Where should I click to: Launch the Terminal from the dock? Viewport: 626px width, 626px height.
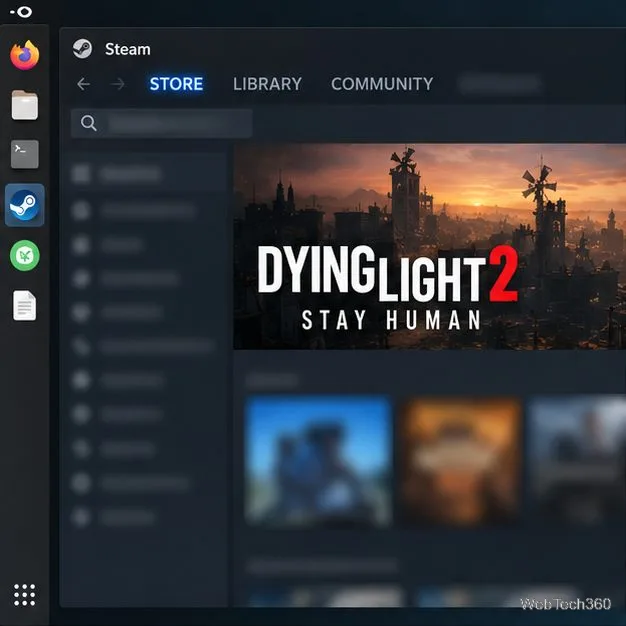point(25,154)
